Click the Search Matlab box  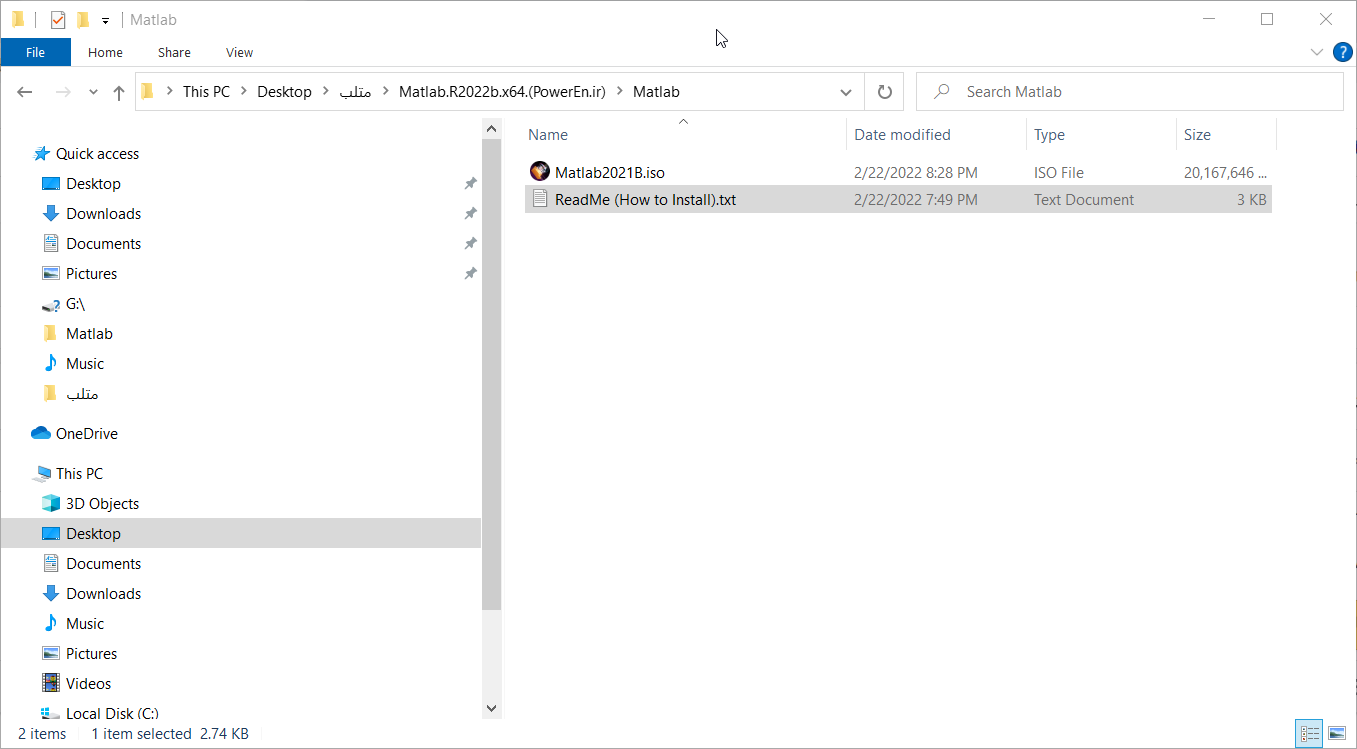point(1130,92)
